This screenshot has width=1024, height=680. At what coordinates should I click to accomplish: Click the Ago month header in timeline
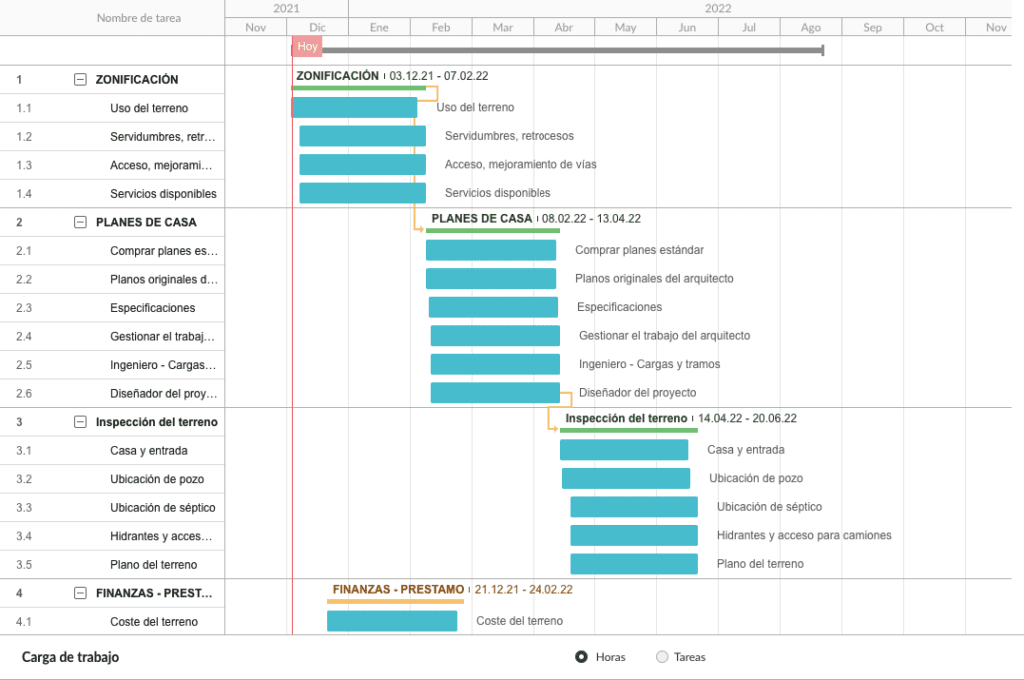[810, 27]
